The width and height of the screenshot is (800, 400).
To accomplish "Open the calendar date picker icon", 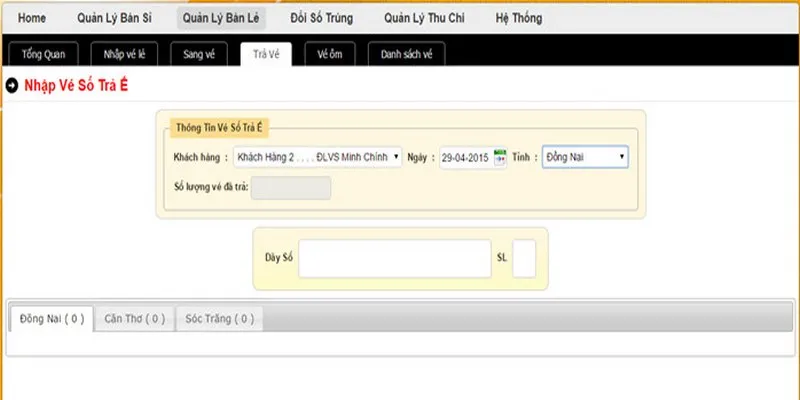I will click(x=500, y=156).
